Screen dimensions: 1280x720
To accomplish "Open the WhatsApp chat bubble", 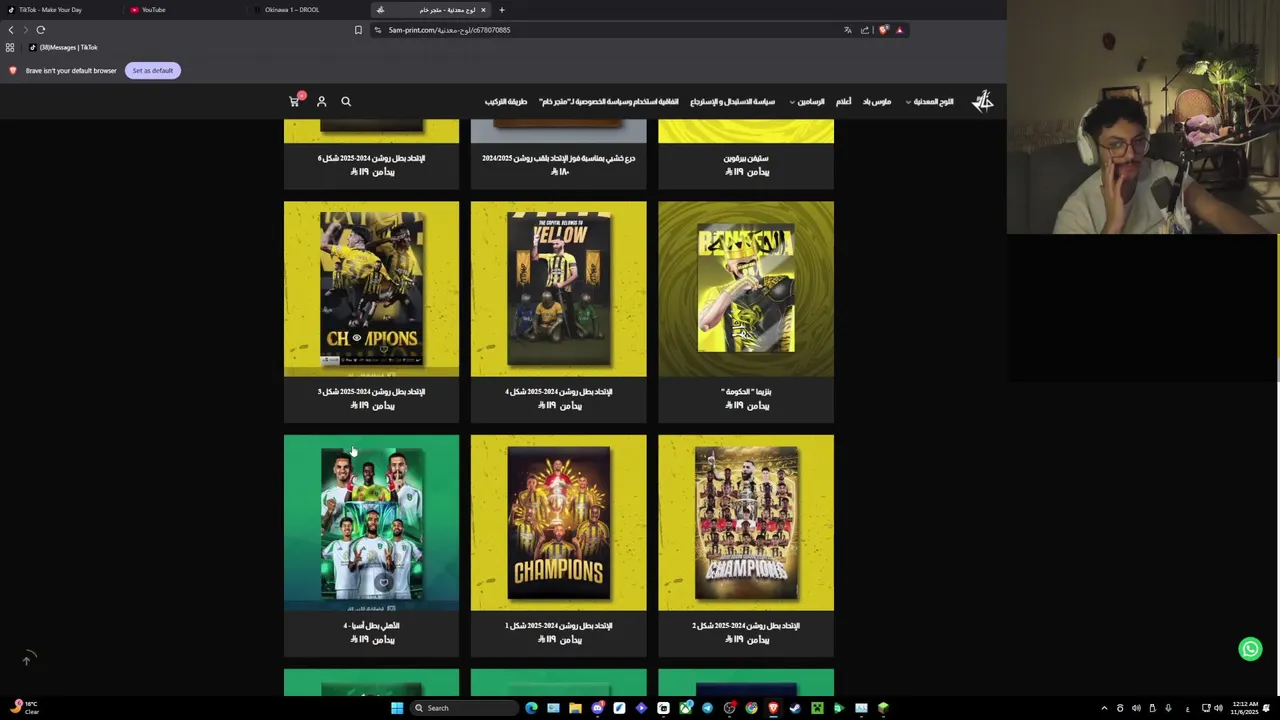I will coord(1250,649).
